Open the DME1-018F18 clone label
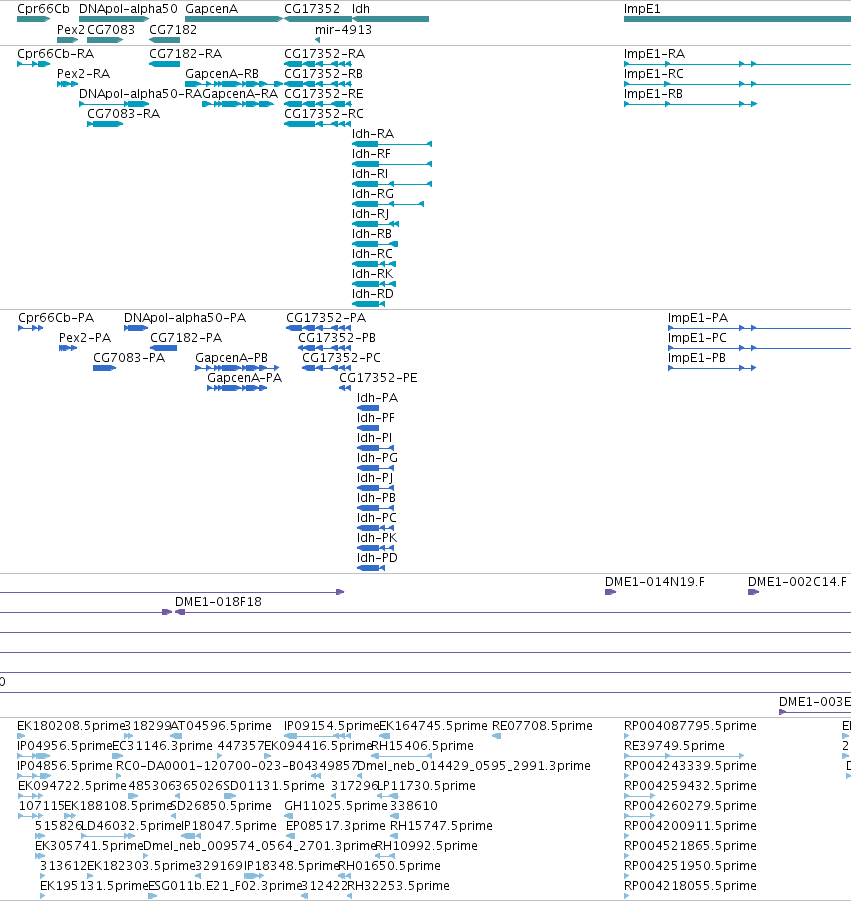Viewport: 851px width, 901px height. [x=218, y=602]
